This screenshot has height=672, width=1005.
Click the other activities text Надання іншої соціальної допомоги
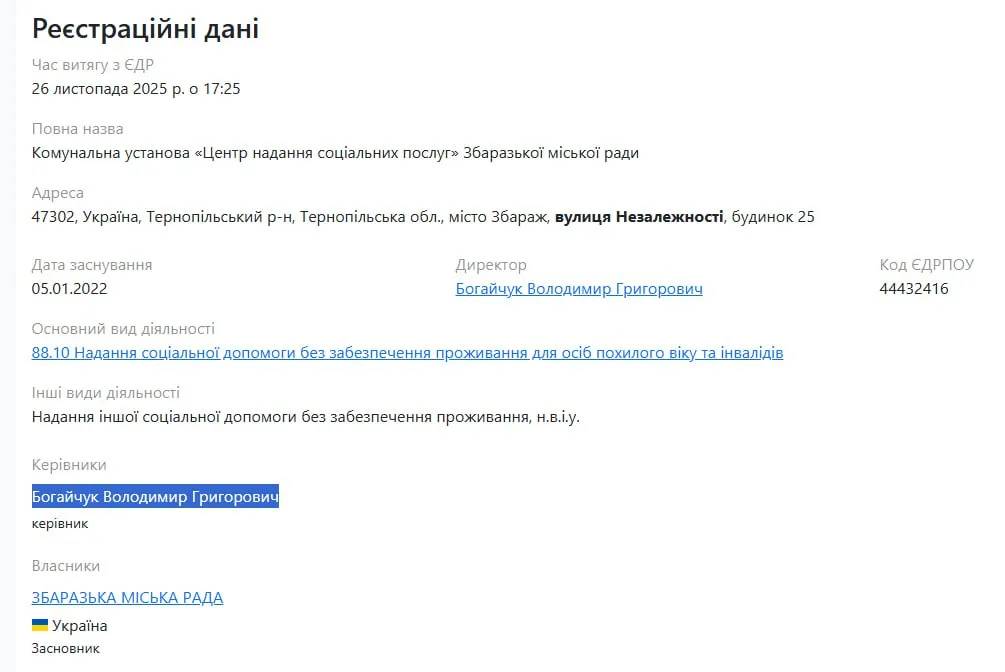pyautogui.click(x=305, y=417)
